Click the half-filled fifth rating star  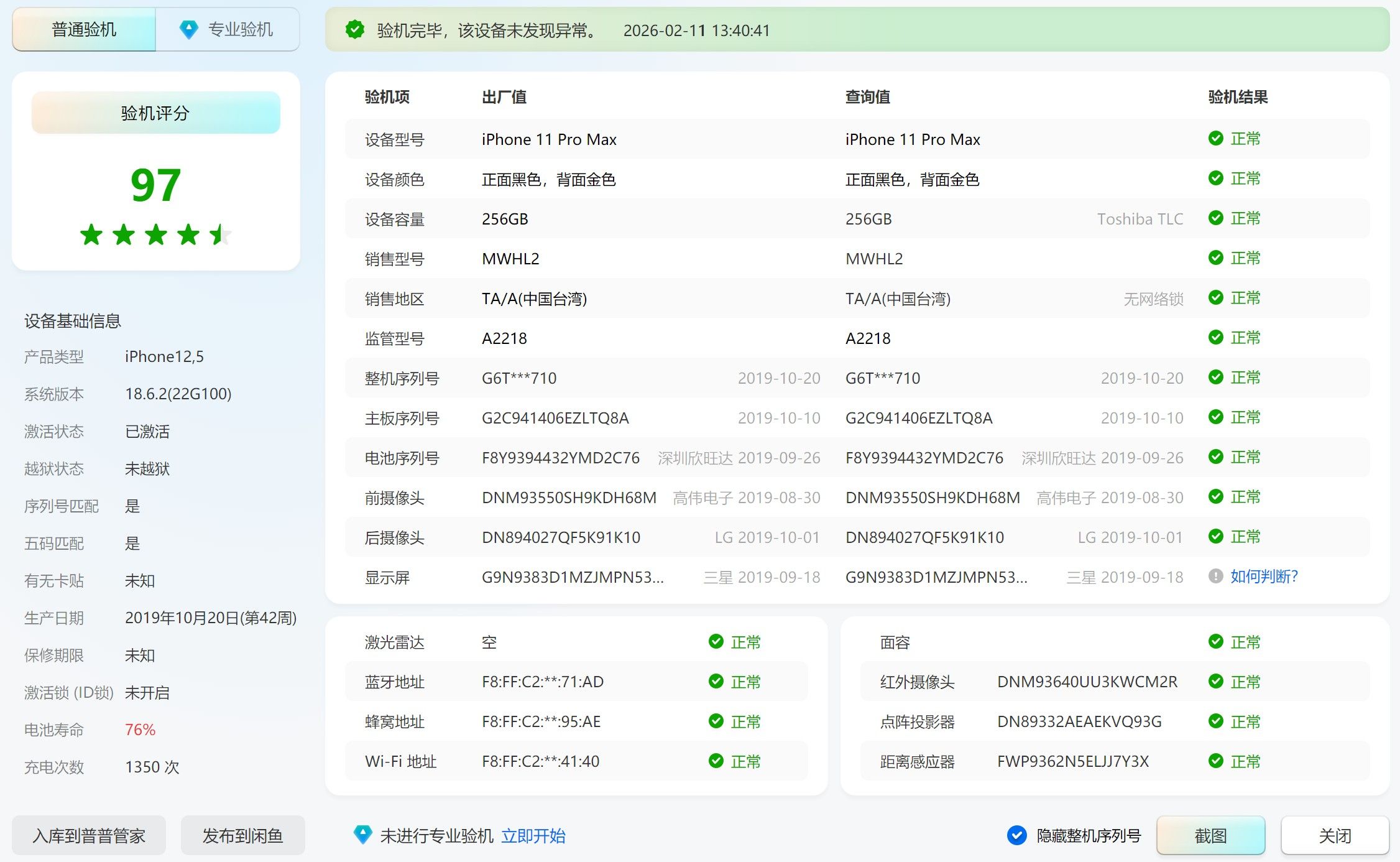221,235
